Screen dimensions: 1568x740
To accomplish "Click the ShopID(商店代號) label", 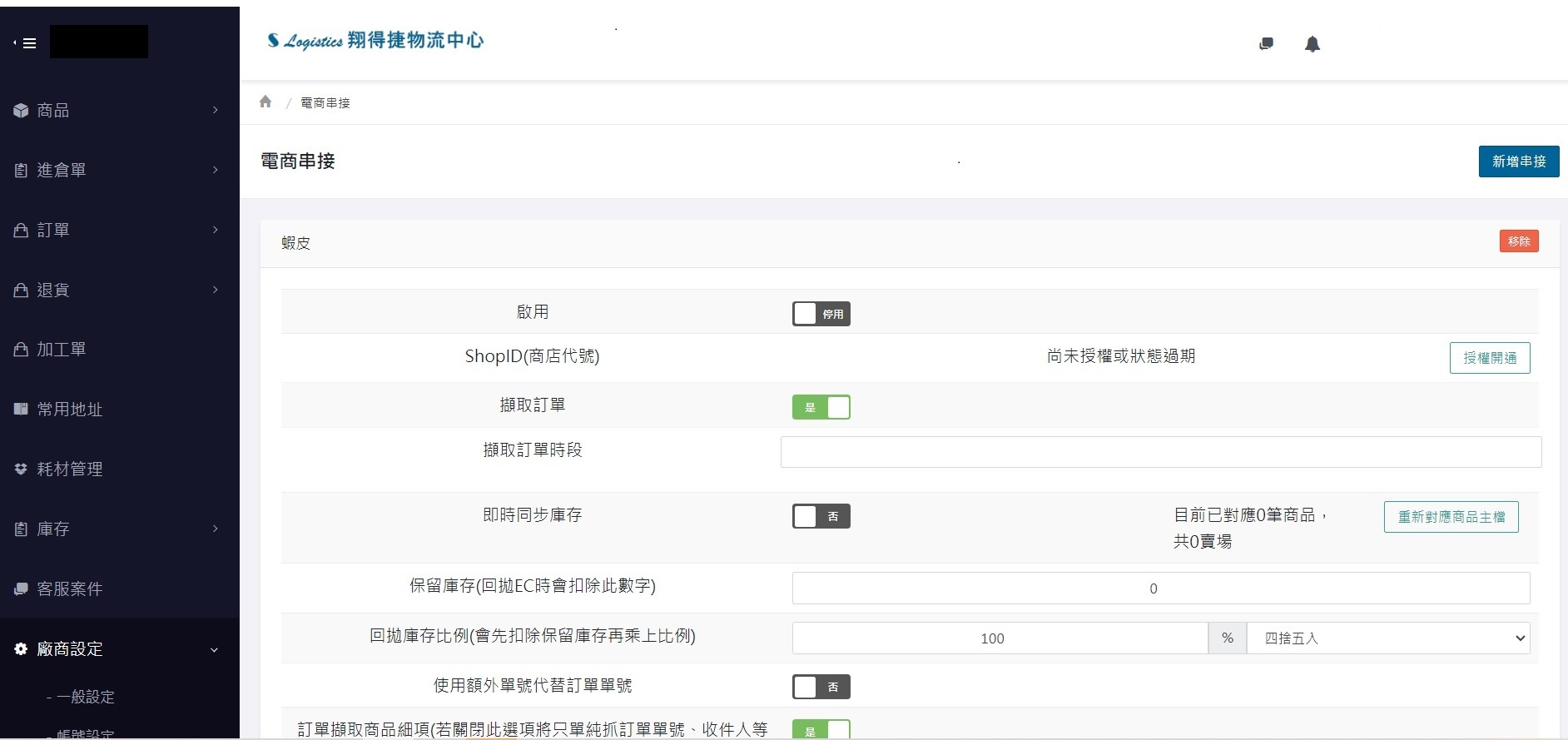I will [532, 356].
